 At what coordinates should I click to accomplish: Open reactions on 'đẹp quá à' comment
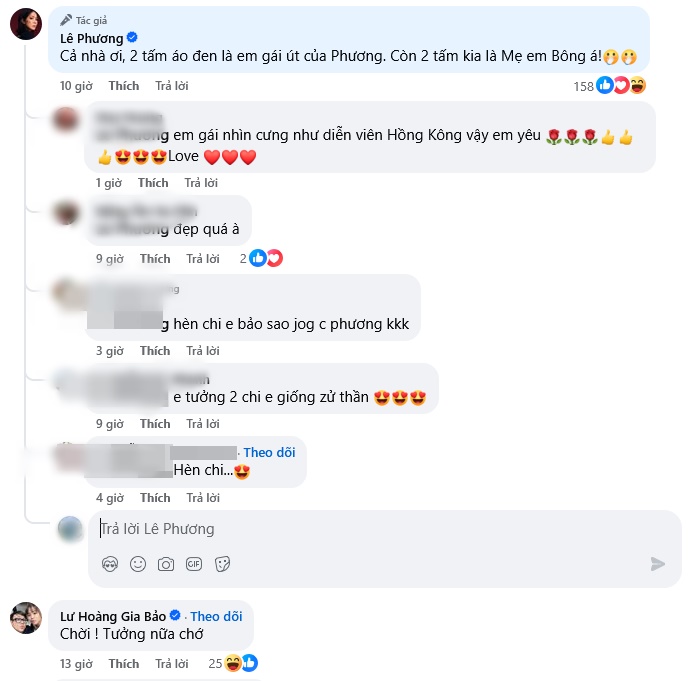261,259
